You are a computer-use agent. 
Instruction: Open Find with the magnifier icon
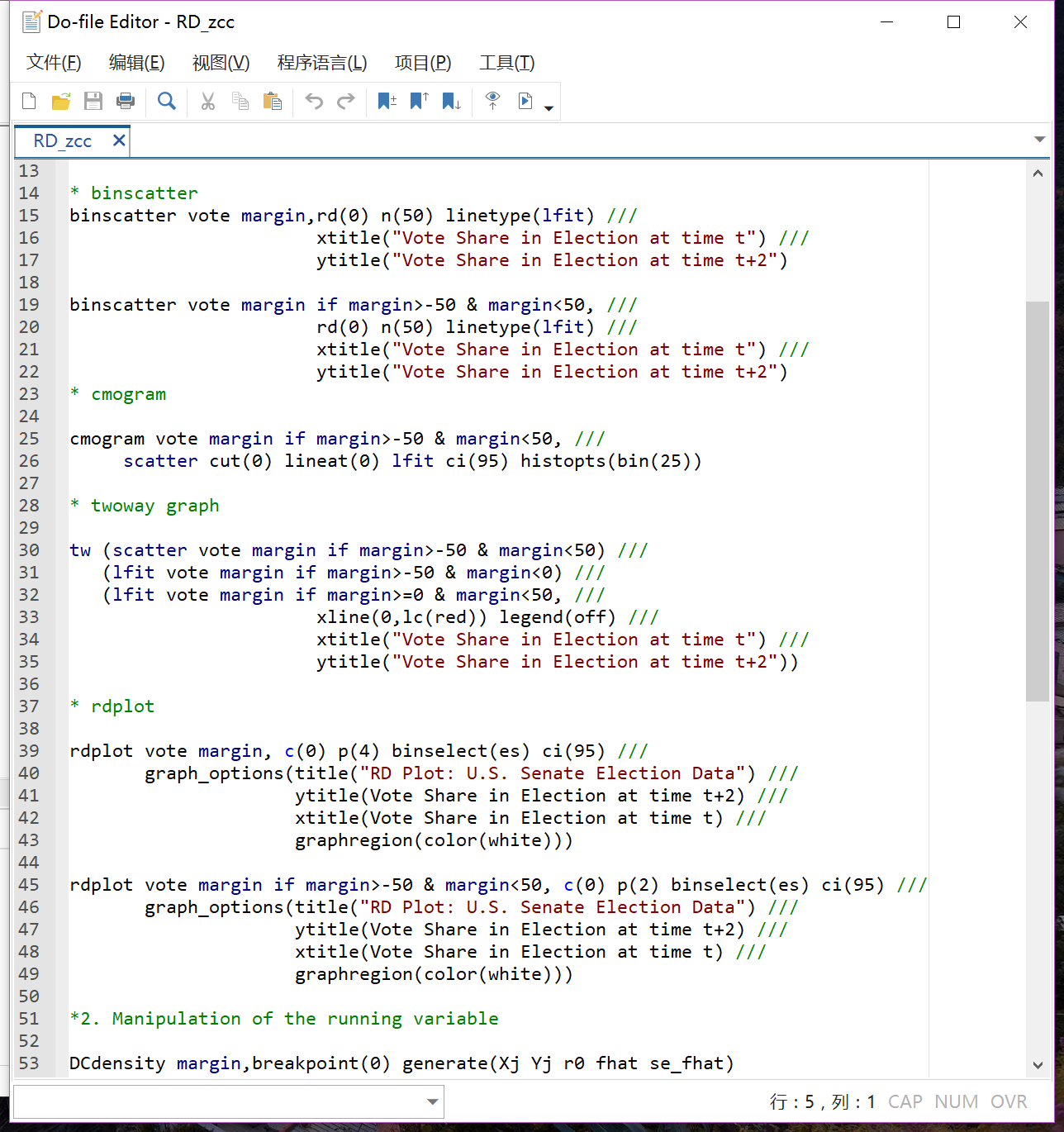point(167,101)
